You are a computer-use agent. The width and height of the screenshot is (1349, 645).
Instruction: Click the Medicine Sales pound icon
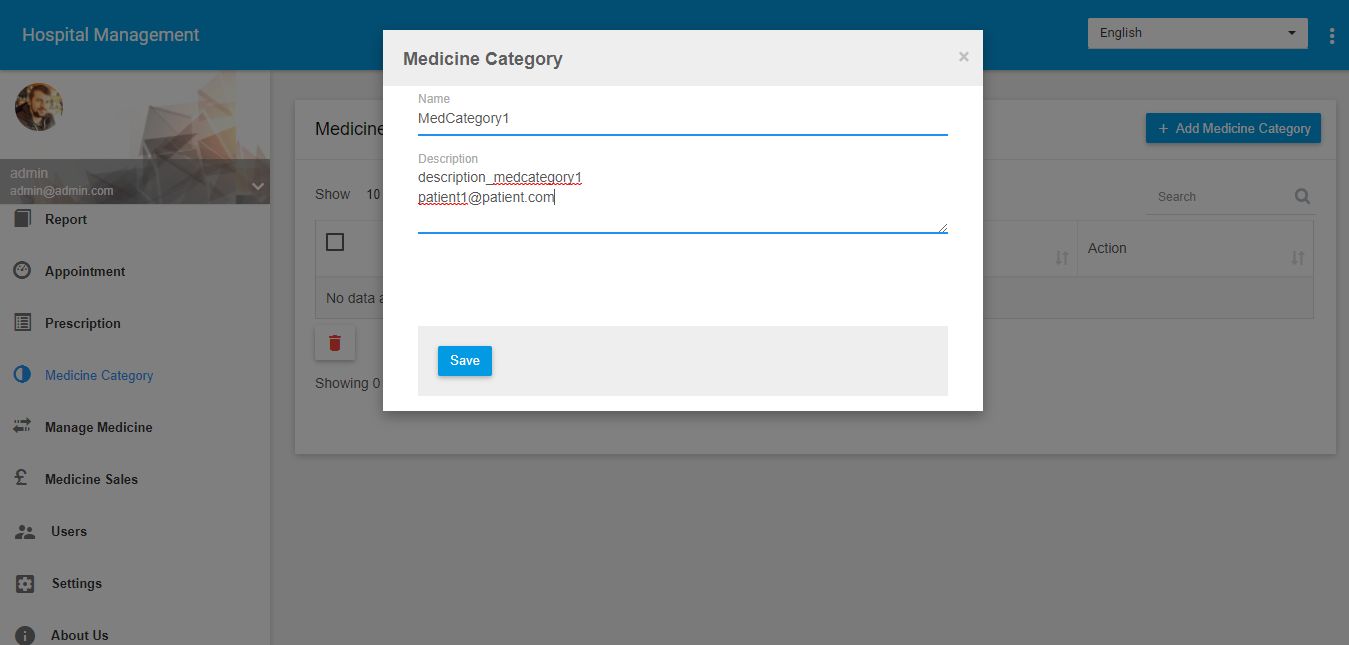(x=23, y=479)
